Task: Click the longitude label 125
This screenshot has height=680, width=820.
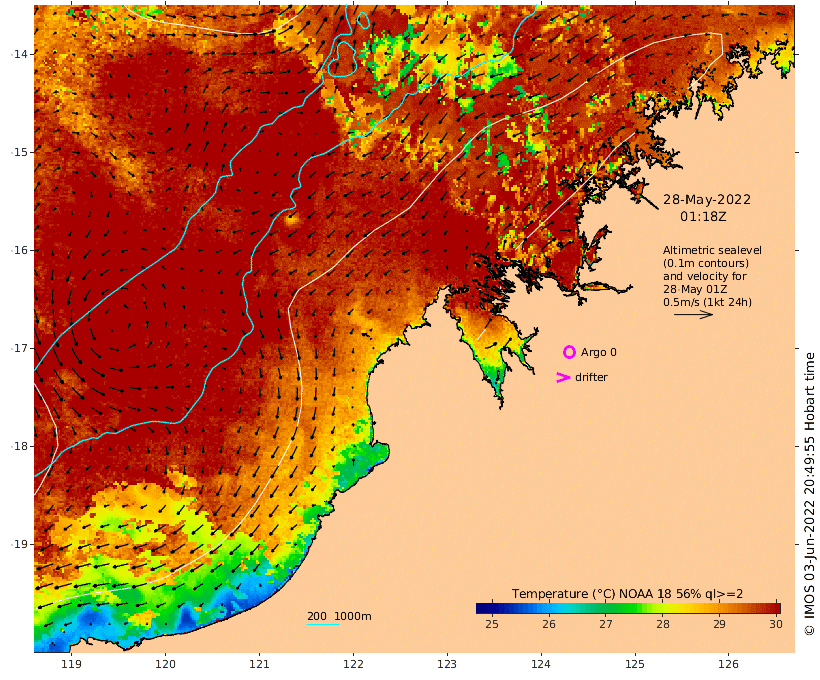Action: 635,664
